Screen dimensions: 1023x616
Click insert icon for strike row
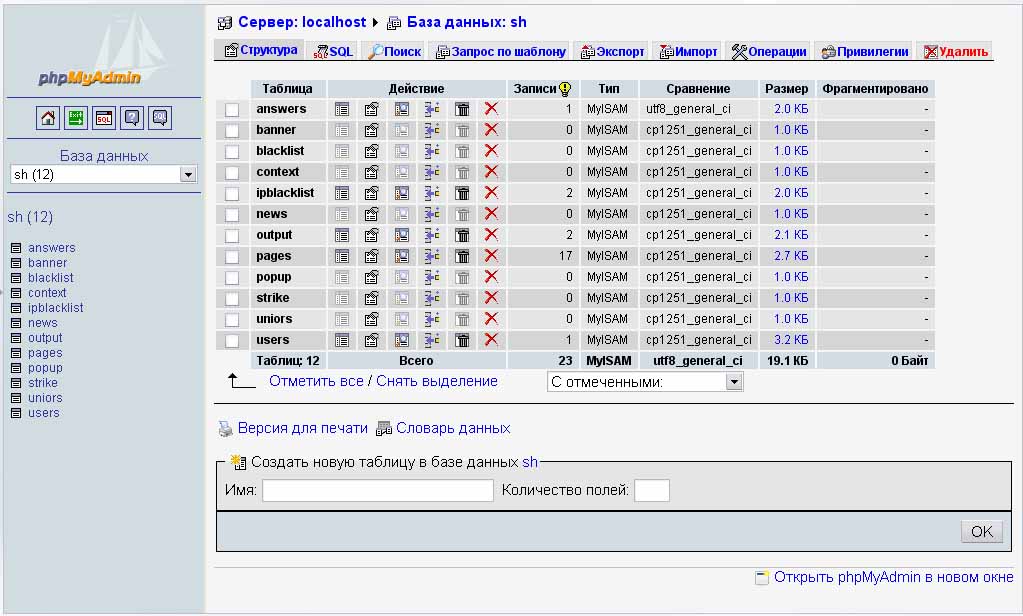pos(431,298)
